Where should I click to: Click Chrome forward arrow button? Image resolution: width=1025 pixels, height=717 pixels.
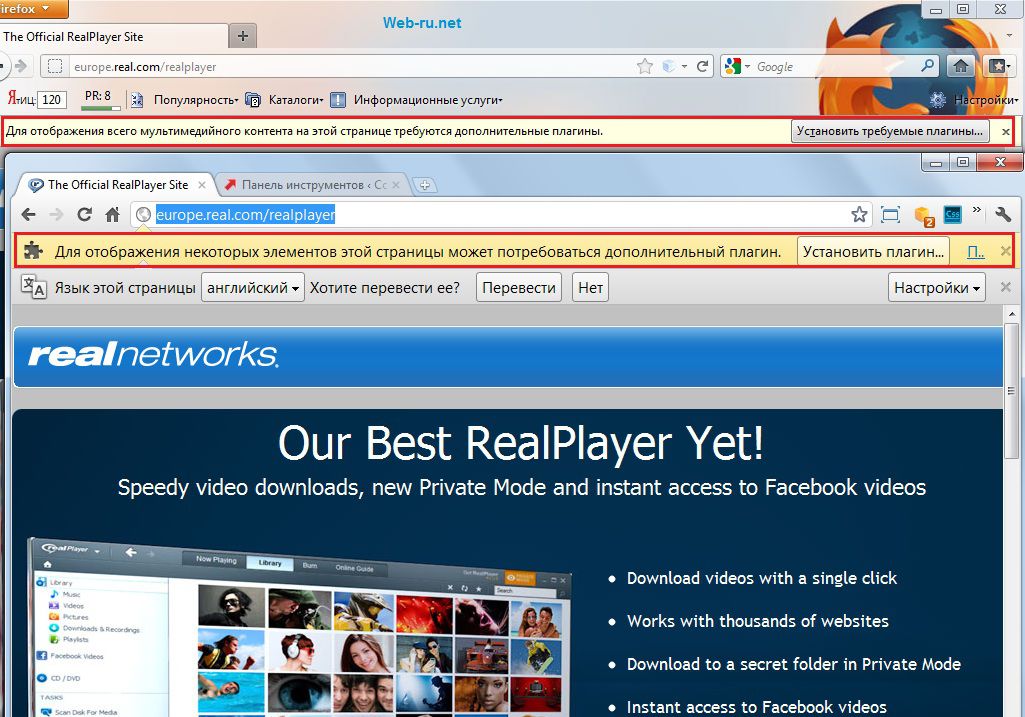(x=57, y=214)
